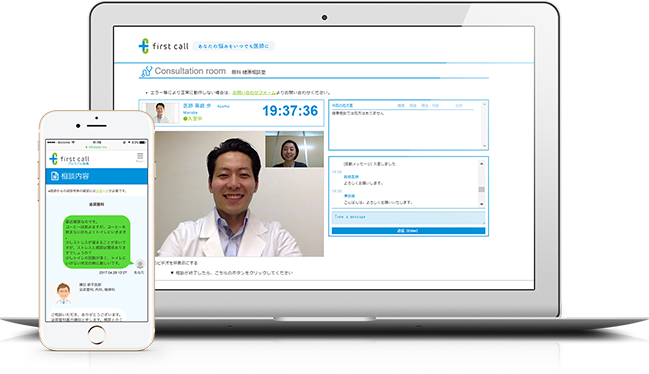
Task: Open the hamburger menu on phone
Action: (140, 156)
